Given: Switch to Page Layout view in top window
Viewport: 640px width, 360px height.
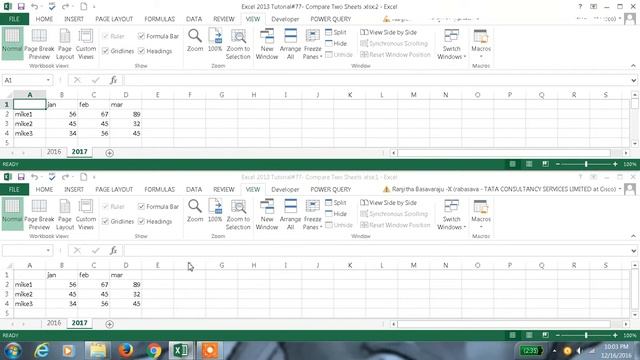Looking at the screenshot, I should pos(65,44).
